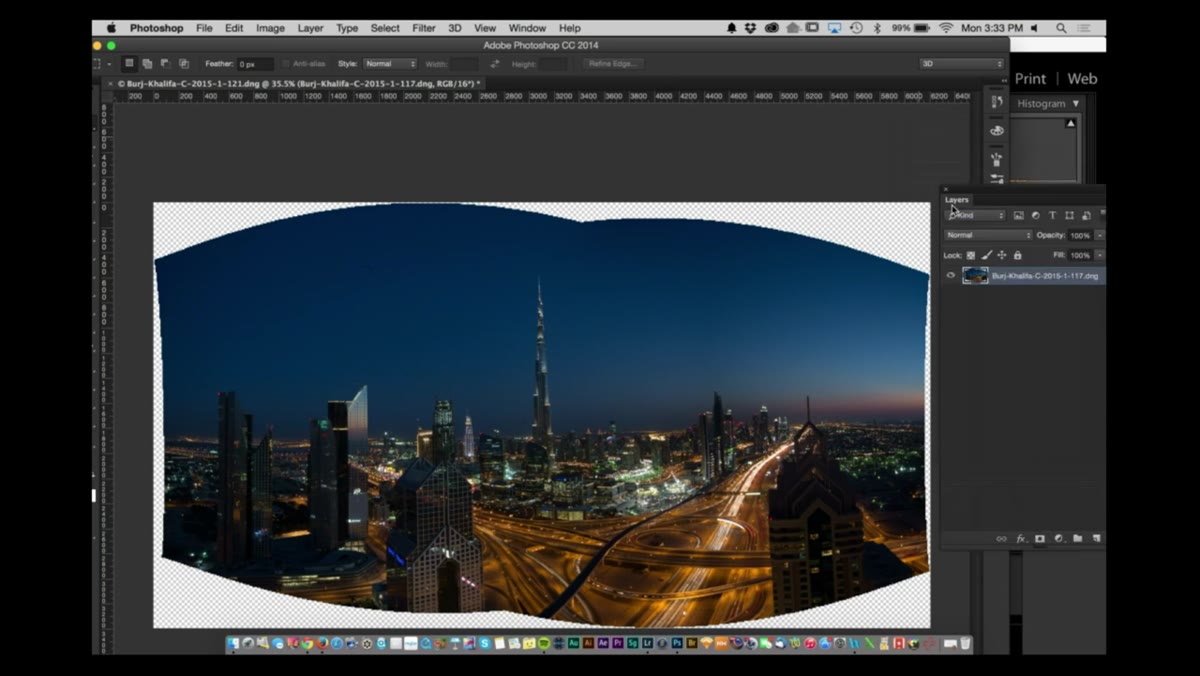The image size is (1200, 676).
Task: Click the swap width and height icon
Action: (495, 64)
